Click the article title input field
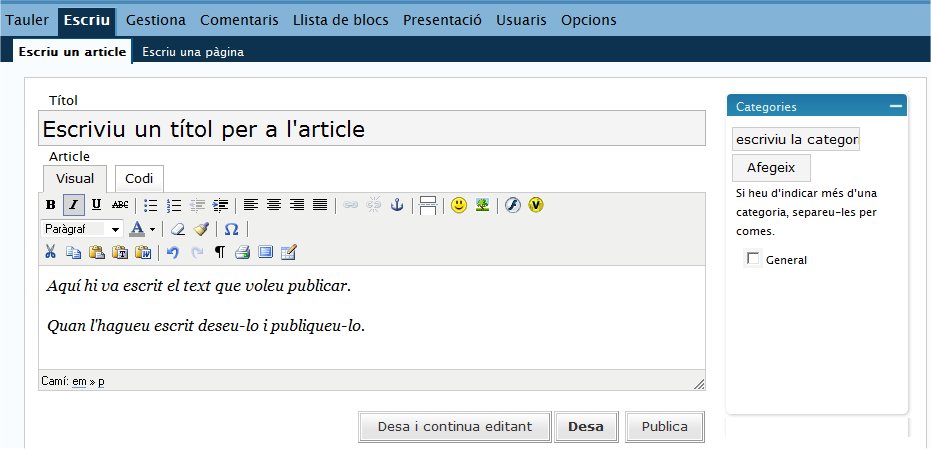Image resolution: width=931 pixels, height=449 pixels. pos(371,129)
